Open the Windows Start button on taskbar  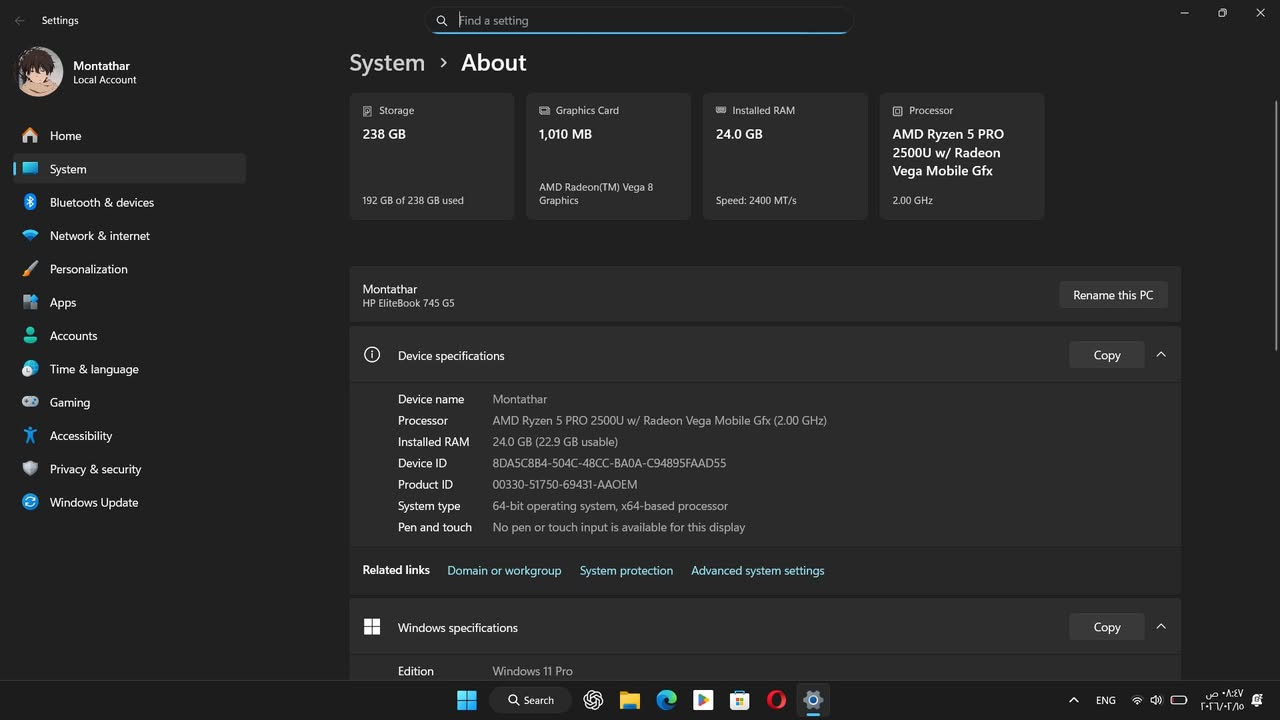click(x=467, y=700)
